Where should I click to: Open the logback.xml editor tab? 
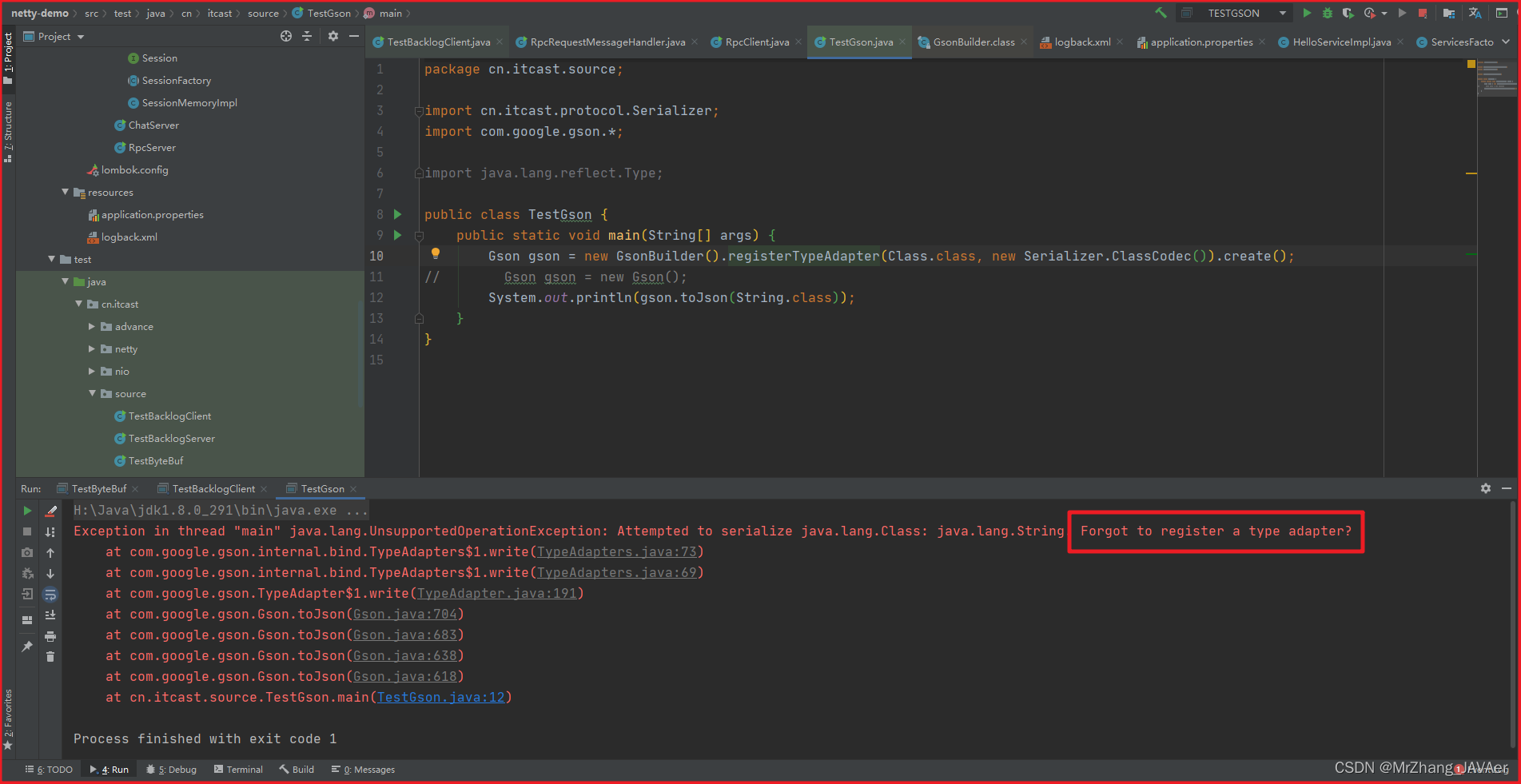click(1082, 42)
